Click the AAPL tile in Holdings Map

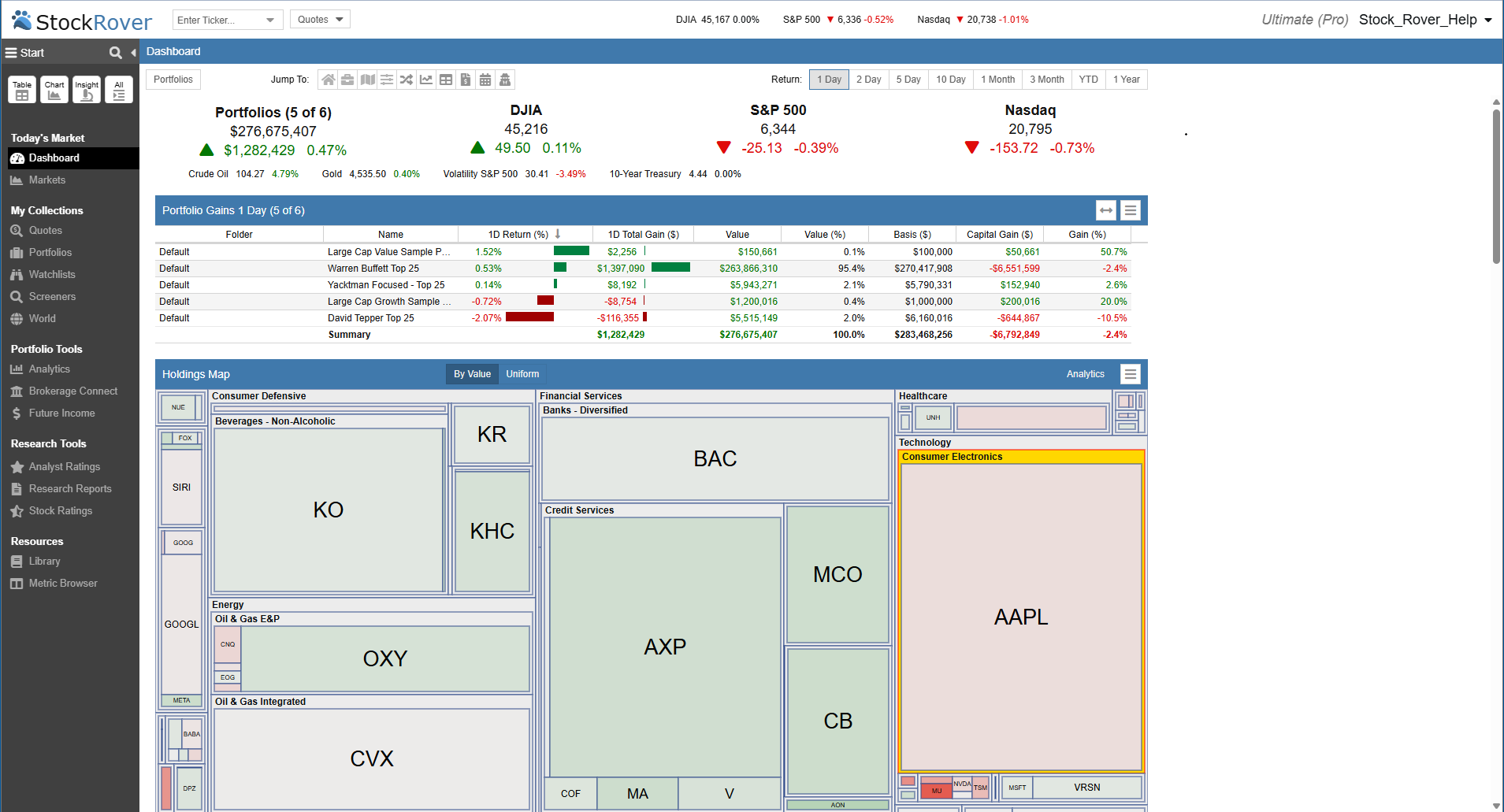1021,617
